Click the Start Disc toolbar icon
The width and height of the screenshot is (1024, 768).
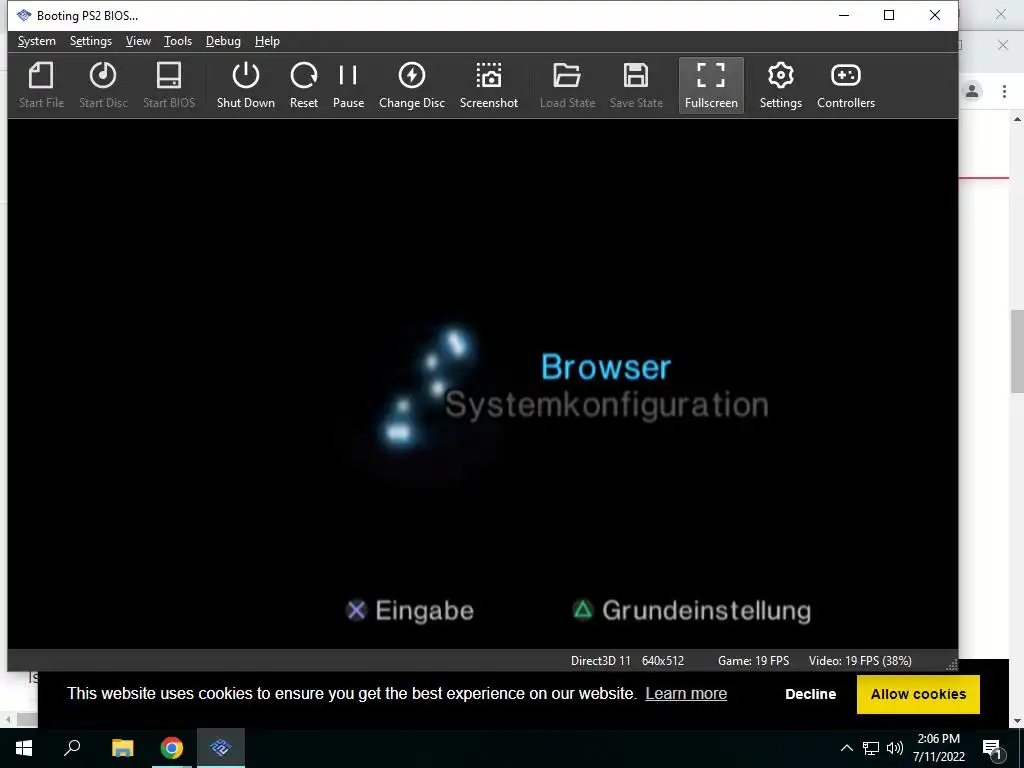(103, 85)
